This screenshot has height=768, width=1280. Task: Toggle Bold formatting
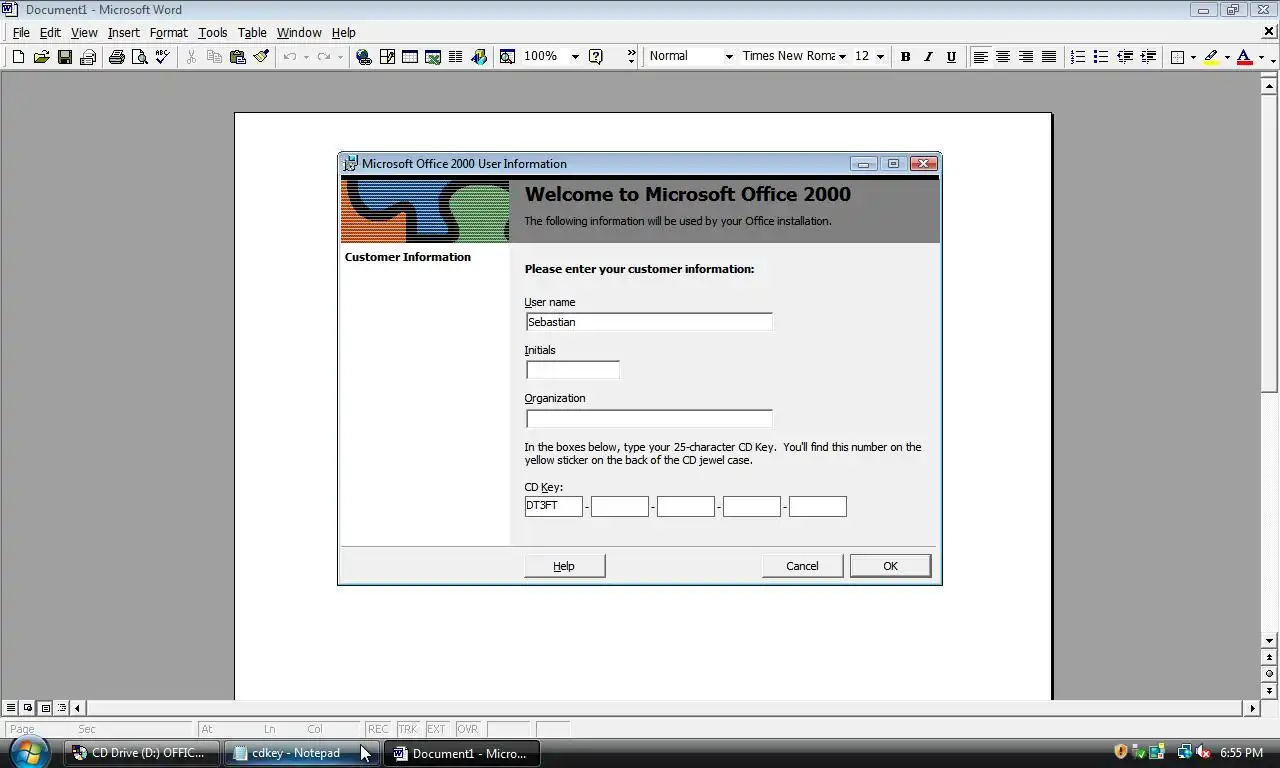click(905, 57)
